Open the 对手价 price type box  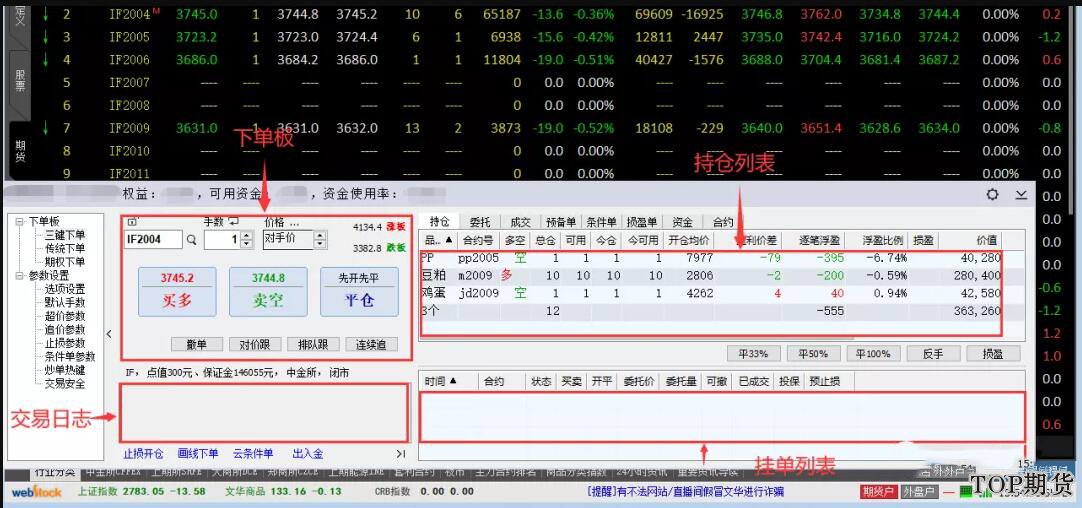(288, 239)
